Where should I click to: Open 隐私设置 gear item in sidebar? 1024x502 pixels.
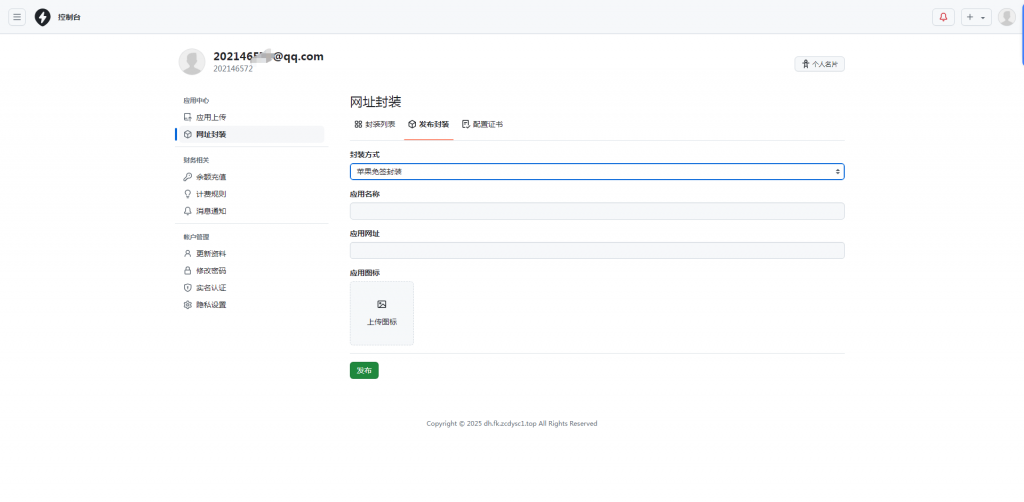(249, 304)
